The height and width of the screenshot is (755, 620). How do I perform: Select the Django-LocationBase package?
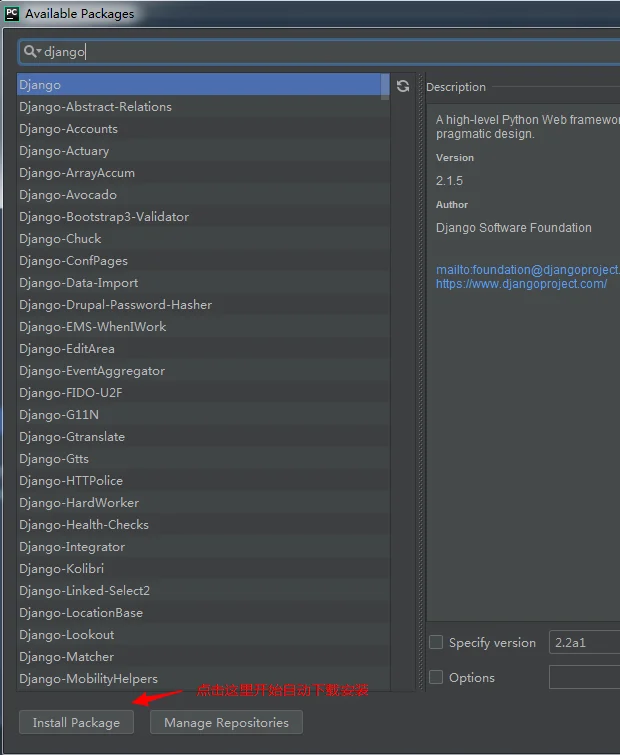point(204,612)
